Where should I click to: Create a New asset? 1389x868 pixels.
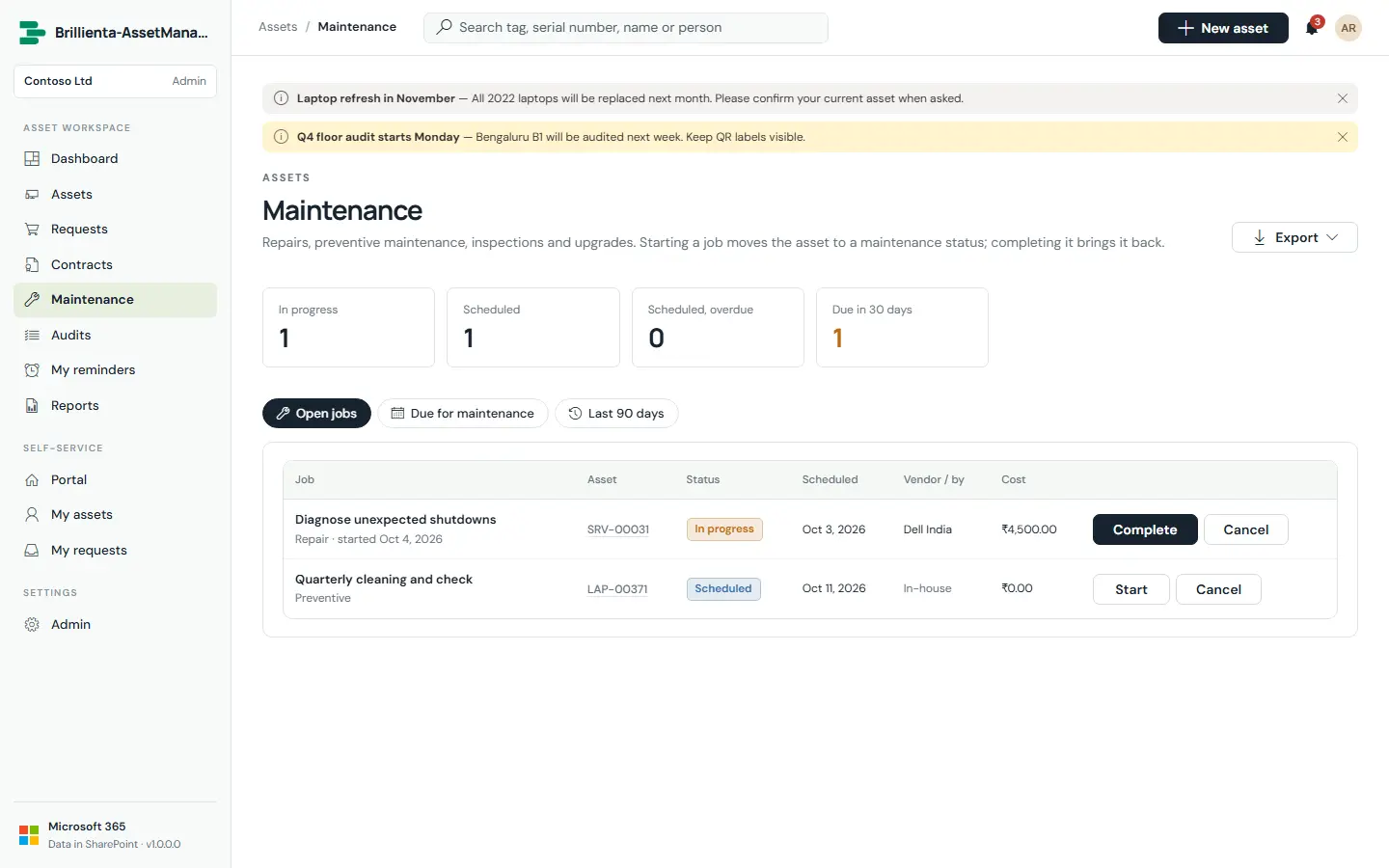pos(1223,28)
